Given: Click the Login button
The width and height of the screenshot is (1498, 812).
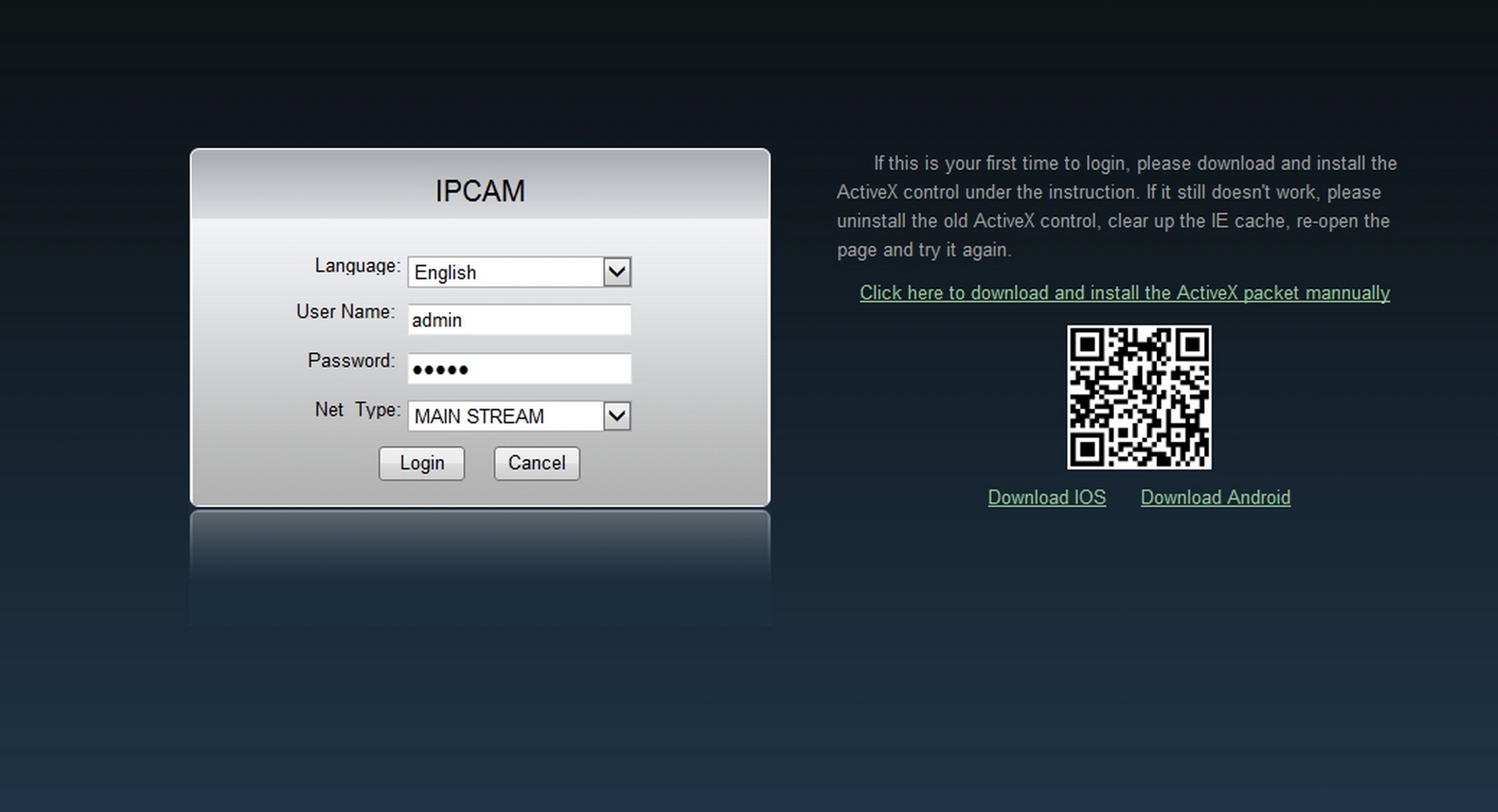Looking at the screenshot, I should pos(421,463).
